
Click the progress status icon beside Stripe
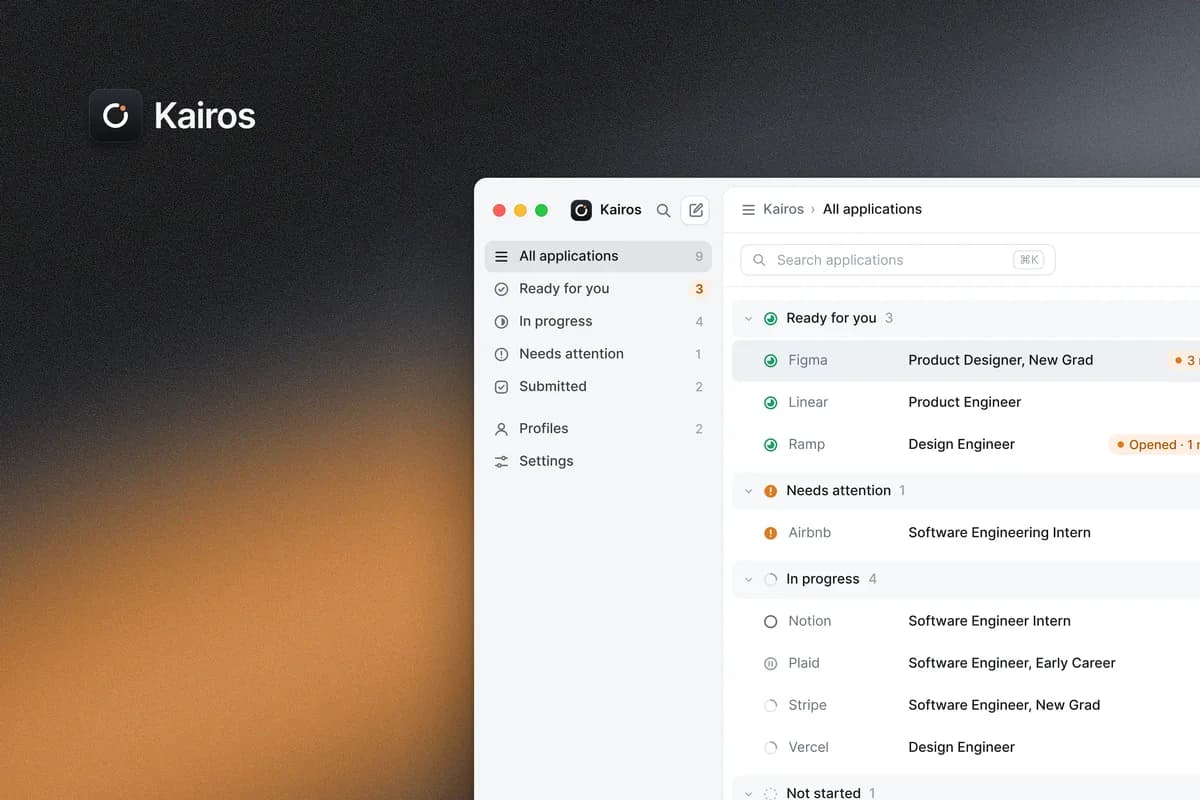point(770,705)
